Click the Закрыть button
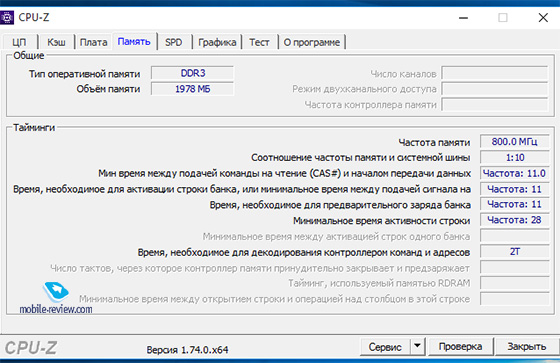The height and width of the screenshot is (363, 560). pyautogui.click(x=527, y=347)
